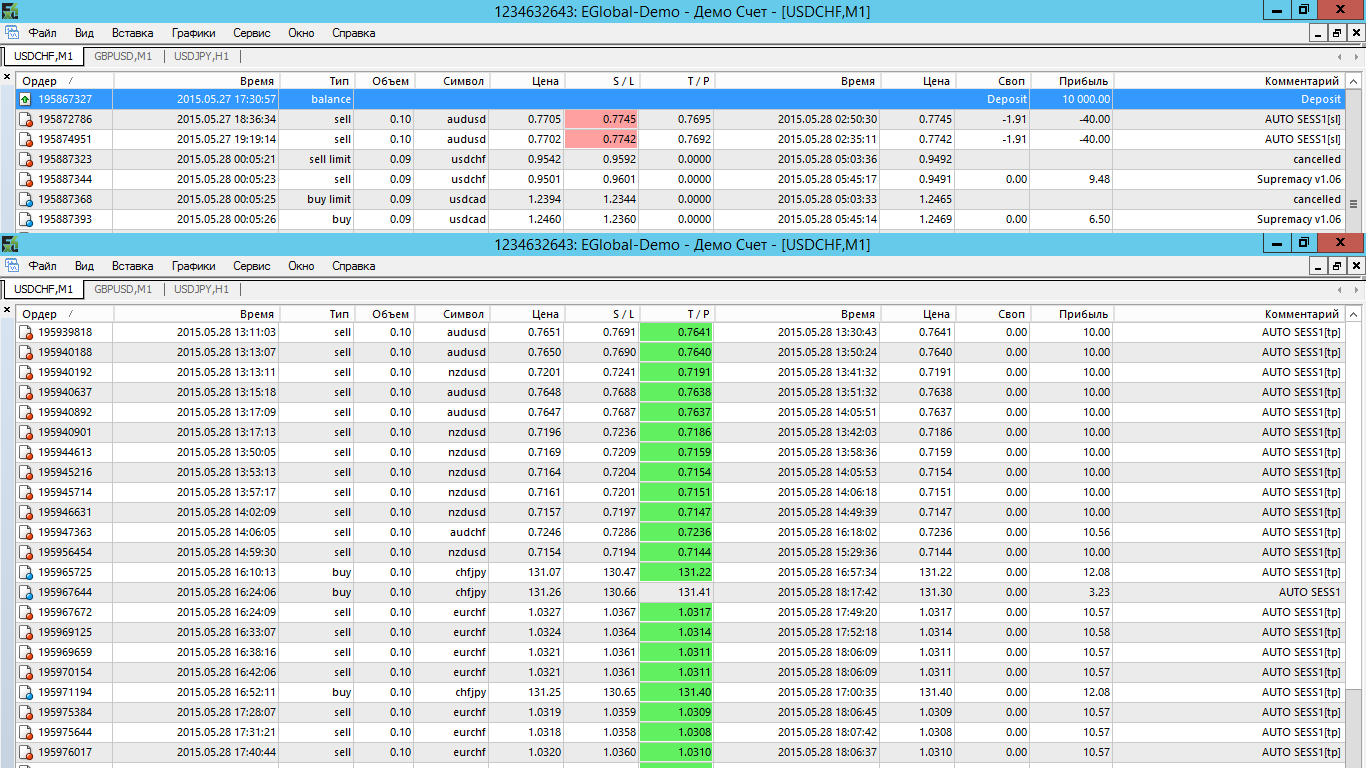Click the buy limit order icon for 195887368

26,199
